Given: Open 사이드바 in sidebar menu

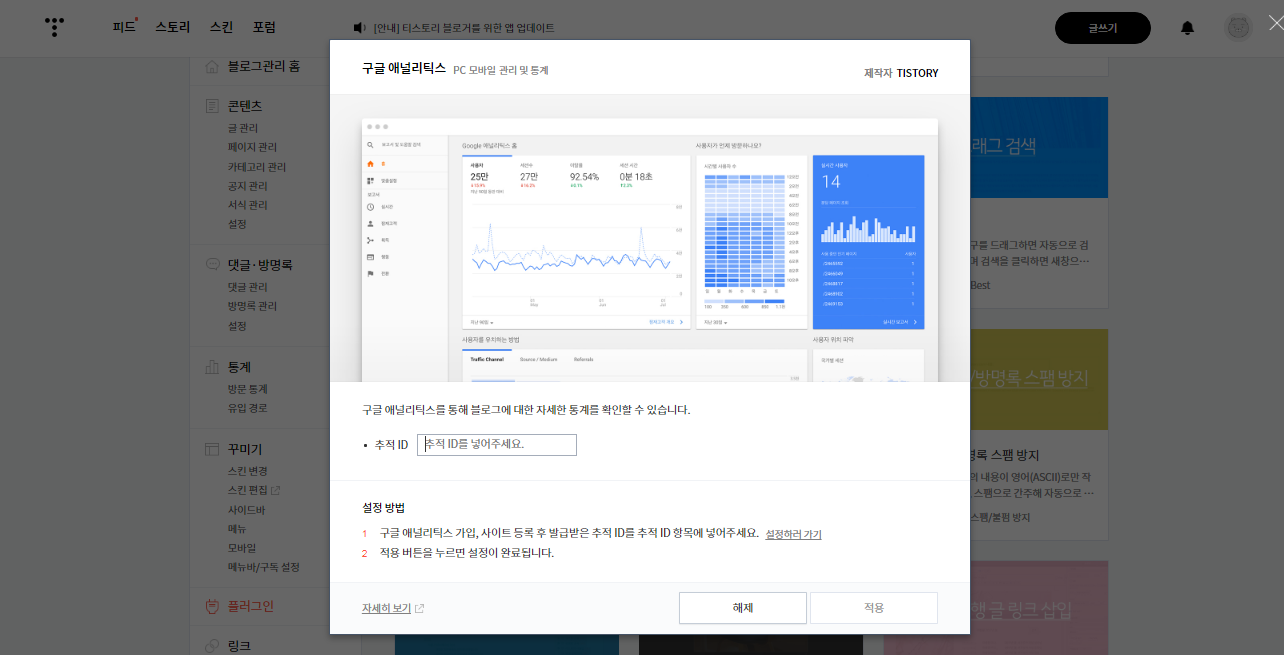Looking at the screenshot, I should (245, 510).
